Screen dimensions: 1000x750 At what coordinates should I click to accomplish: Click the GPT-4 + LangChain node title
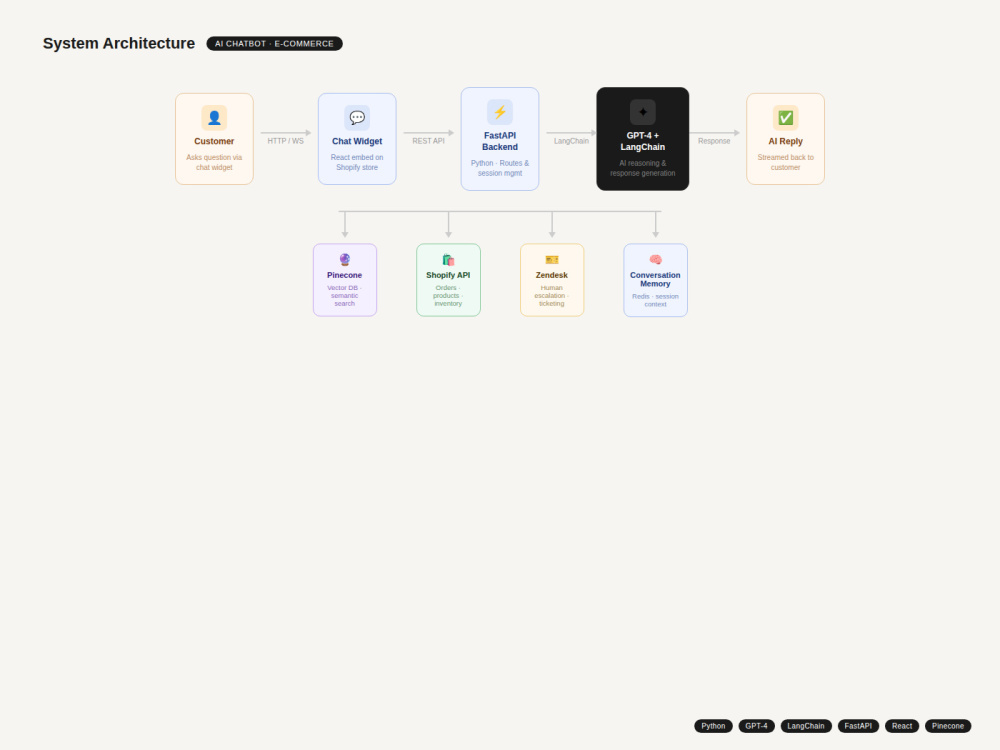pyautogui.click(x=643, y=141)
